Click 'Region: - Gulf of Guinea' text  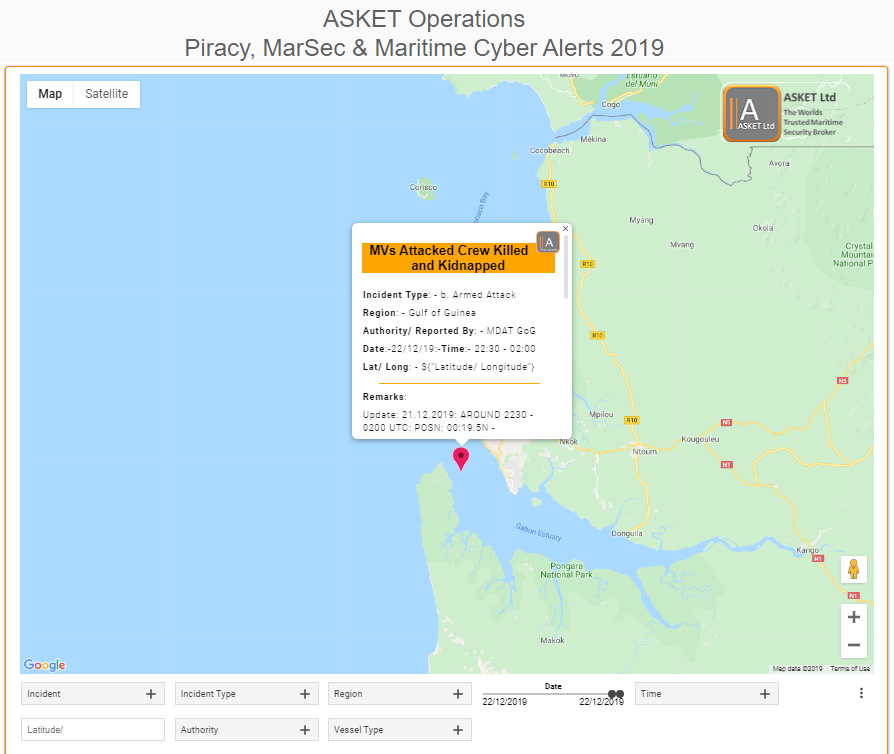(x=419, y=313)
